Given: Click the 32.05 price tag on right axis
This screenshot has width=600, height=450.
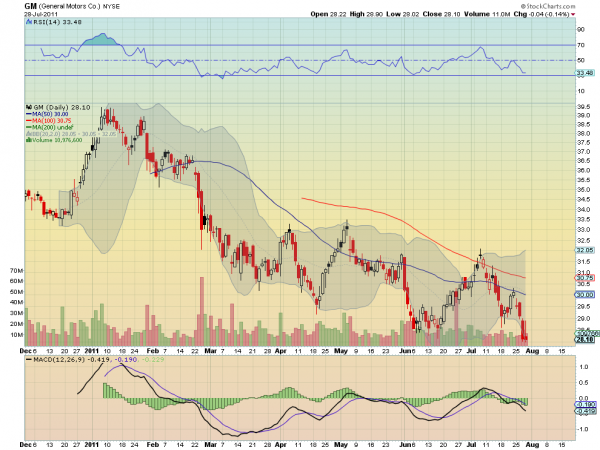Looking at the screenshot, I should (x=585, y=250).
